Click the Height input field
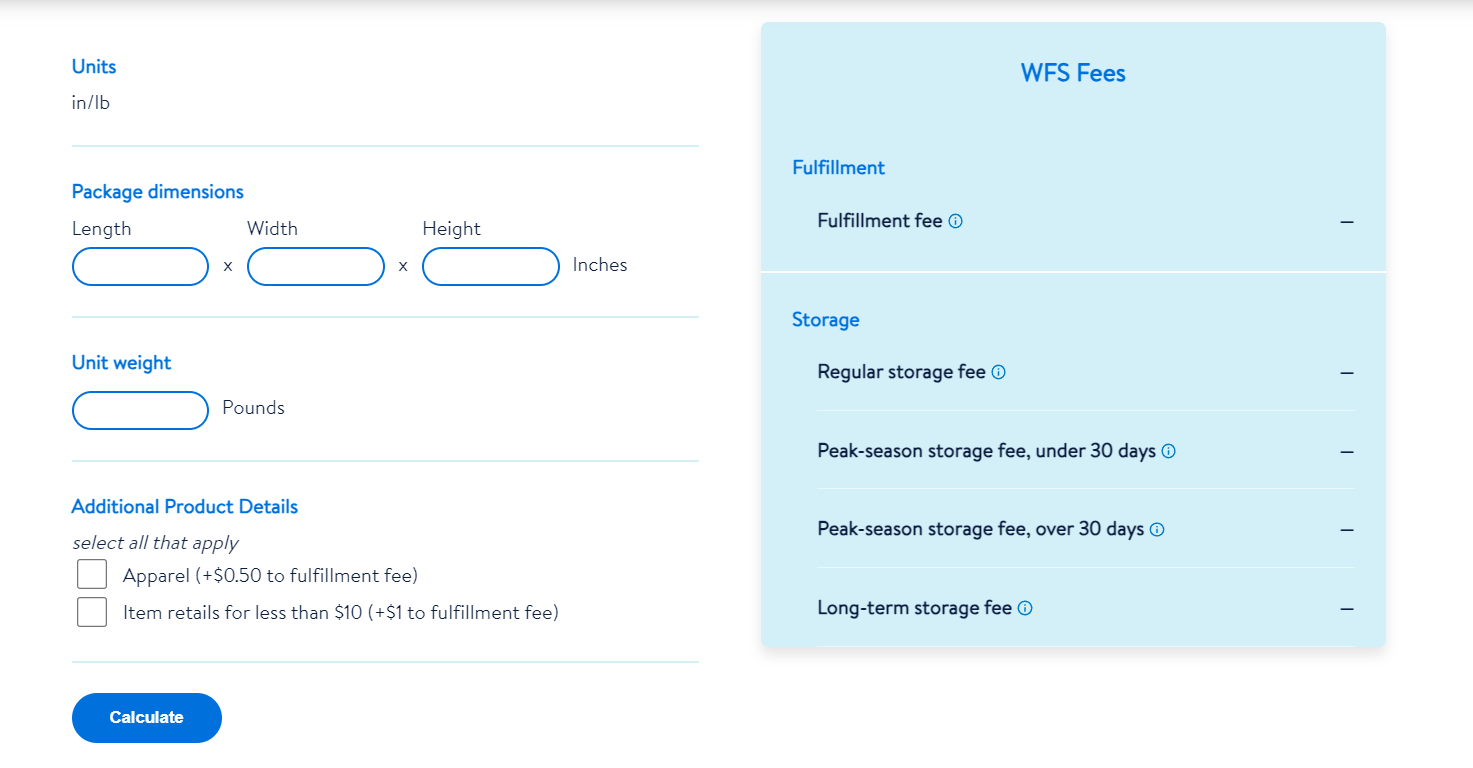1473x768 pixels. pyautogui.click(x=490, y=266)
